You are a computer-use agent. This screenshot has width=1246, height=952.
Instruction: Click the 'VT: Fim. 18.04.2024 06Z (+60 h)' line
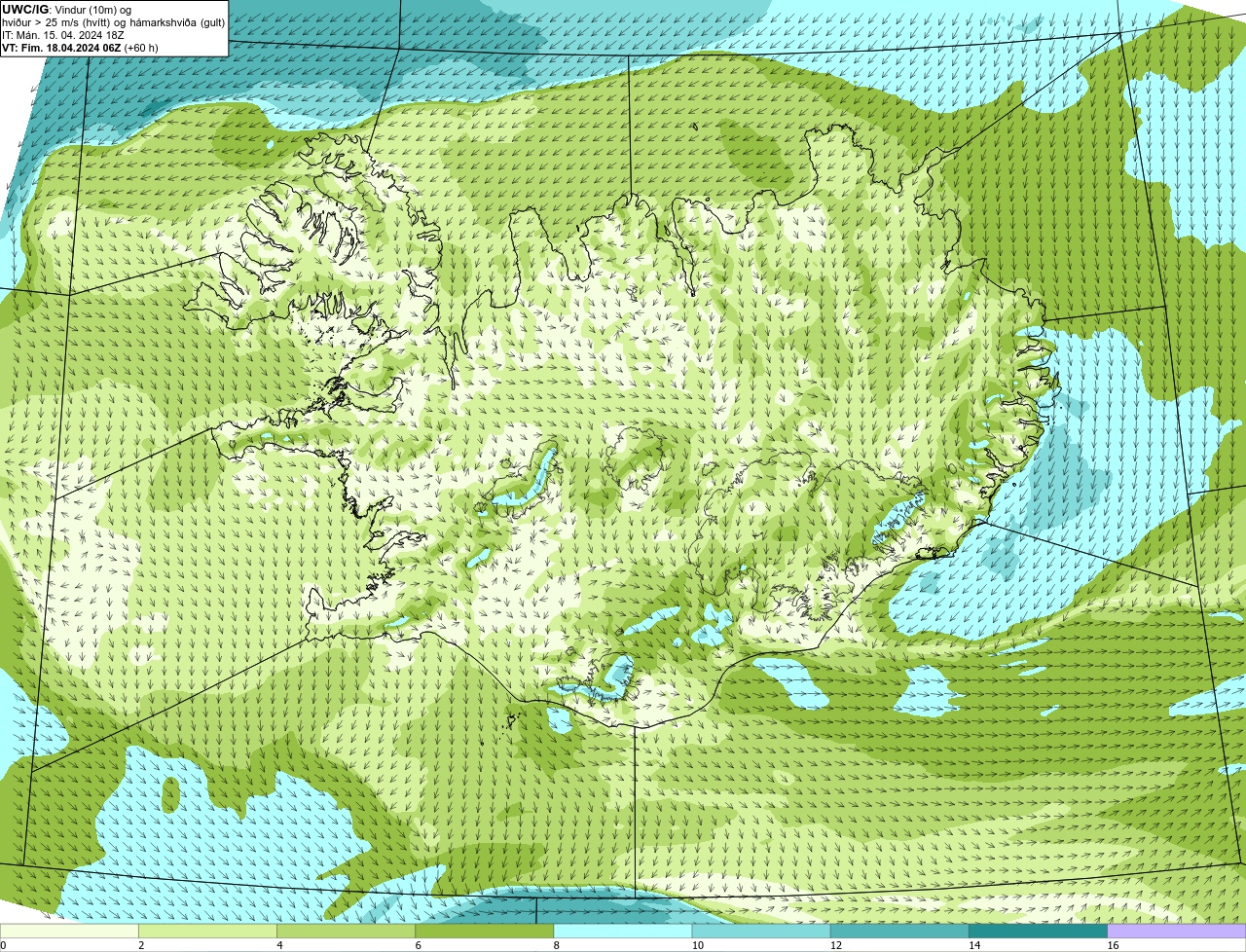pos(80,47)
